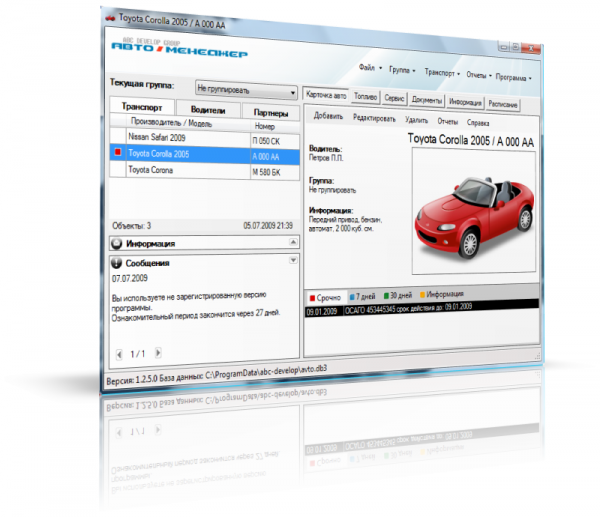
Task: Select the 7 дней filter tab
Action: (x=362, y=296)
